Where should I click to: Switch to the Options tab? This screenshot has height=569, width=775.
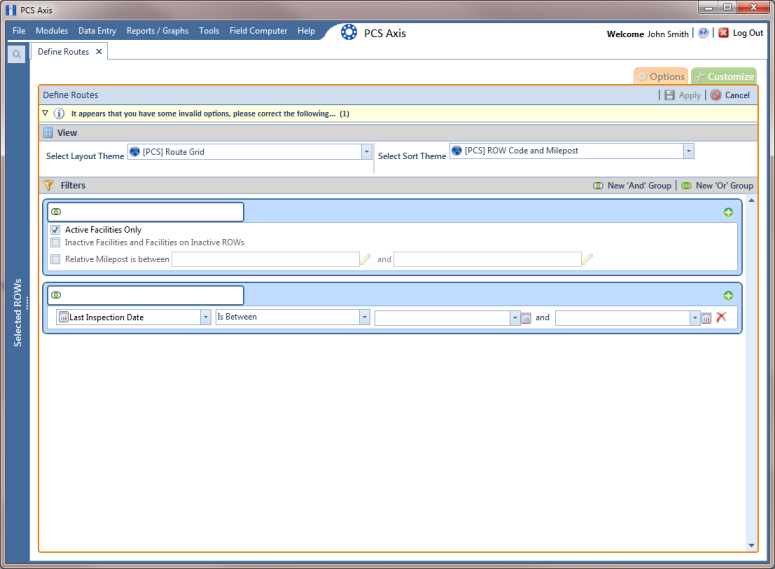(661, 76)
